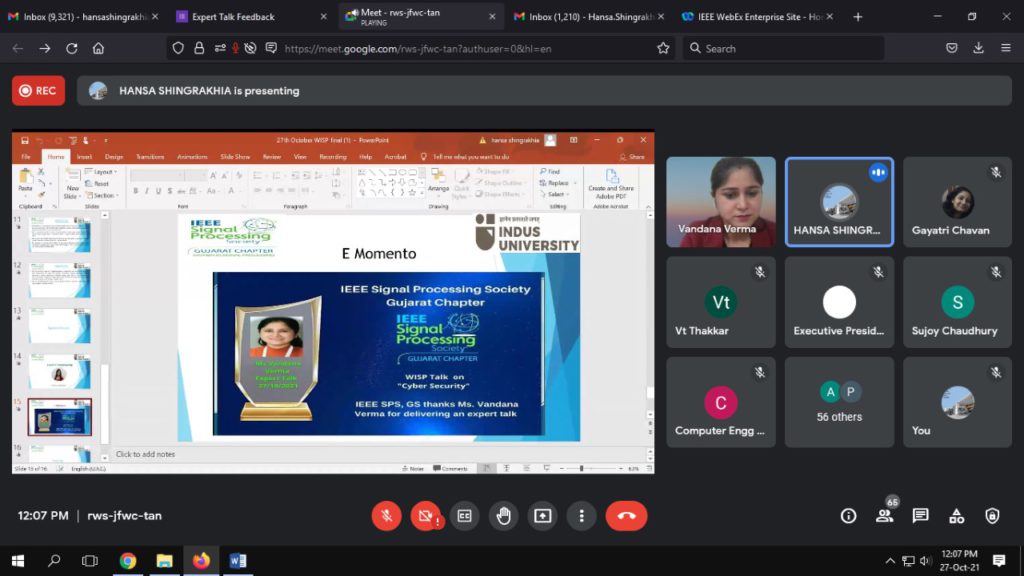The width and height of the screenshot is (1024, 576).
Task: Toggle closed captions button
Action: pos(464,516)
